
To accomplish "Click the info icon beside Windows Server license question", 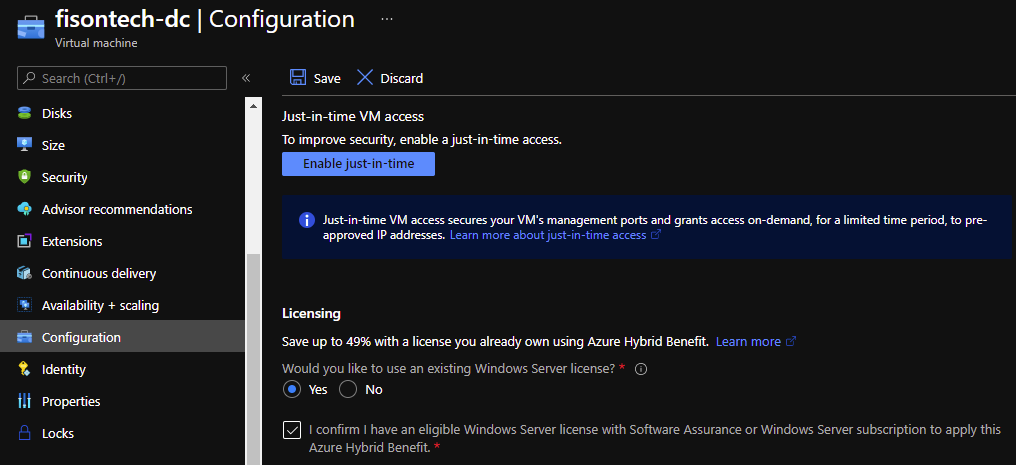I will pyautogui.click(x=641, y=369).
